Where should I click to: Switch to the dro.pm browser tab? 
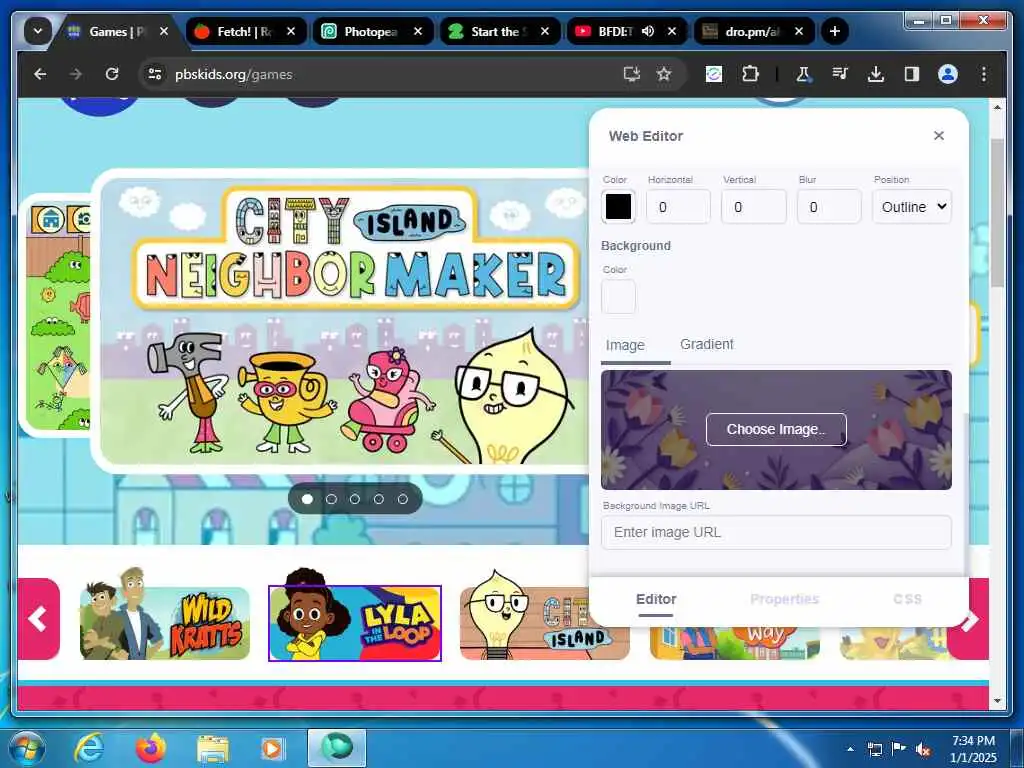pos(754,31)
